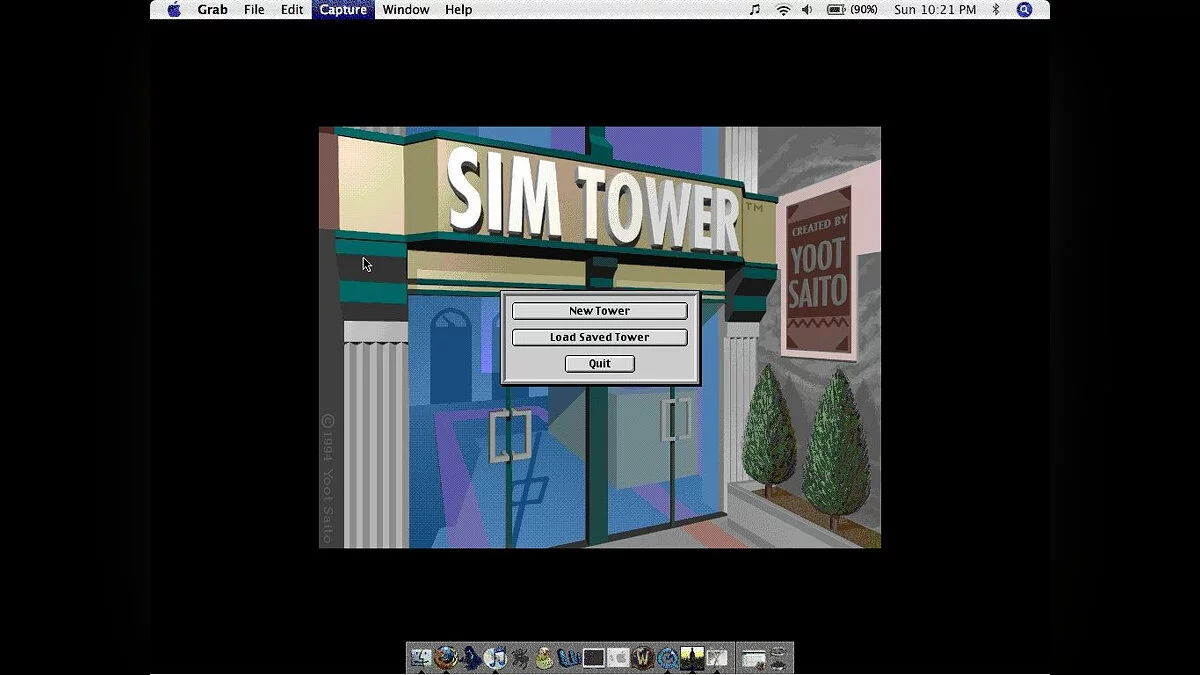Viewport: 1200px width, 675px height.
Task: Click the Bluetooth menu bar icon
Action: (x=995, y=10)
